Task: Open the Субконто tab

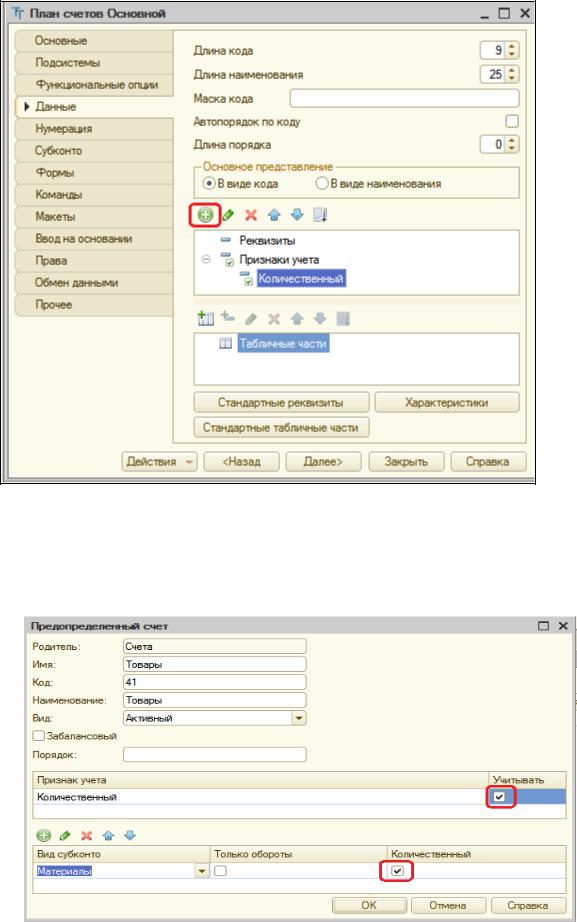Action: (x=94, y=151)
